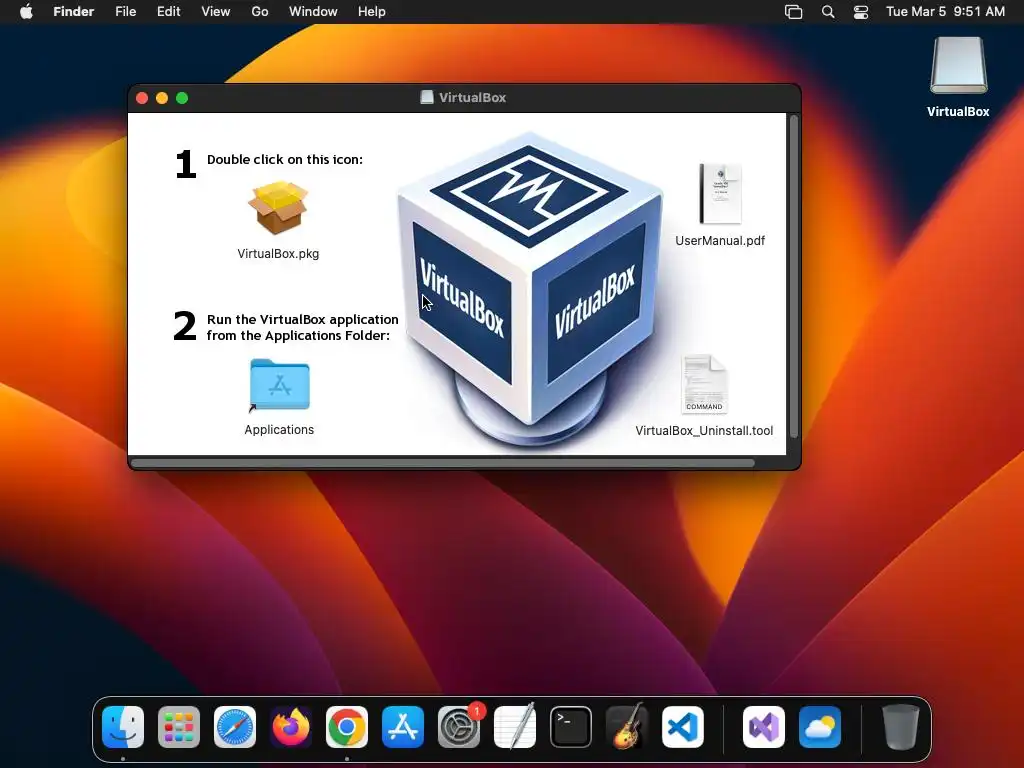Viewport: 1024px width, 768px height.
Task: Open the View menu
Action: pos(216,12)
